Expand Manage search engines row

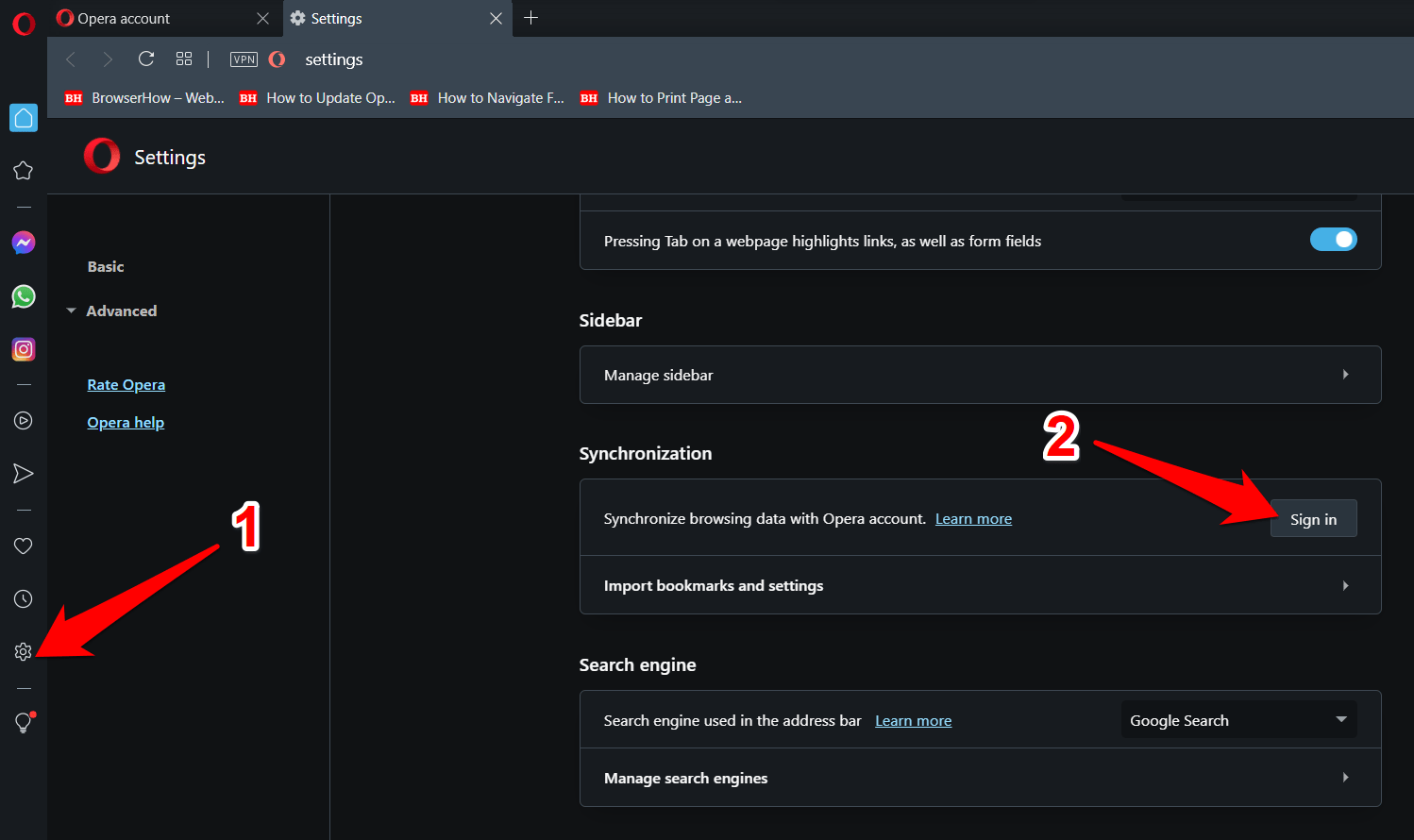980,778
